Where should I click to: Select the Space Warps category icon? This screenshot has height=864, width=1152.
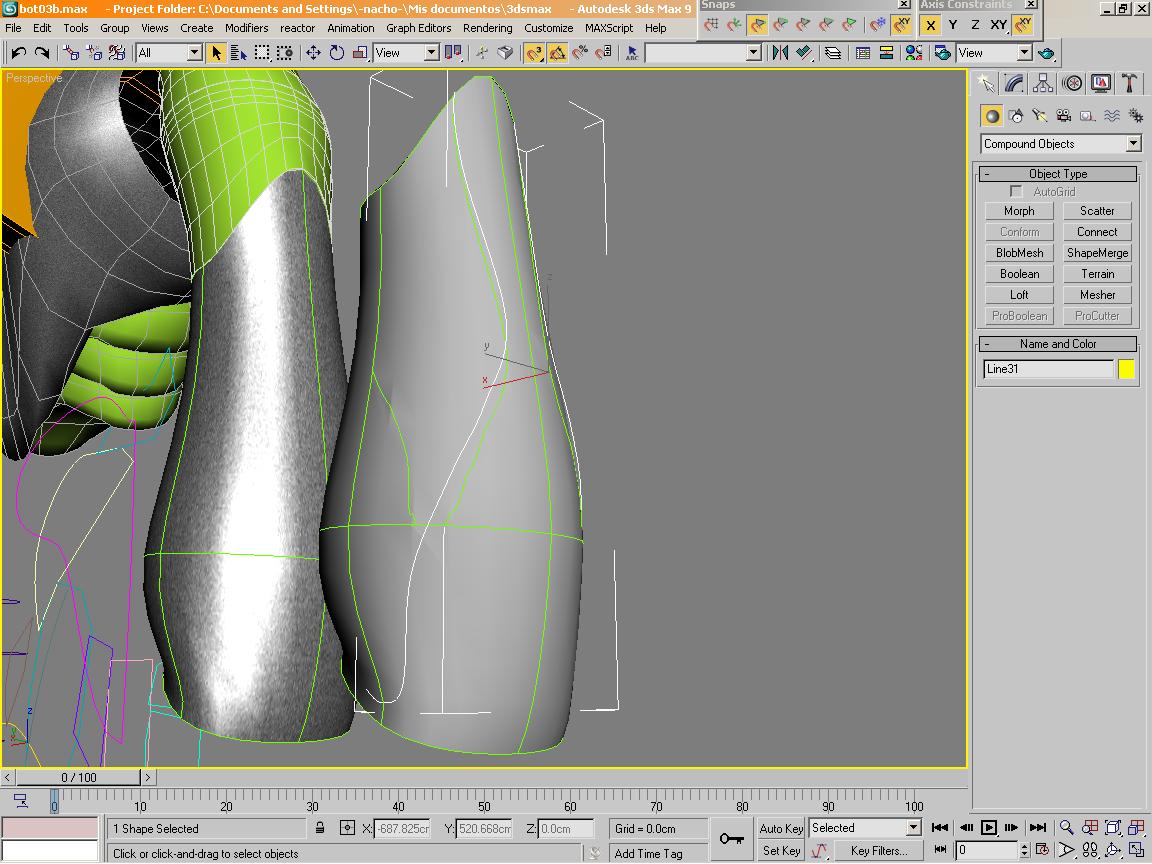[x=1112, y=116]
